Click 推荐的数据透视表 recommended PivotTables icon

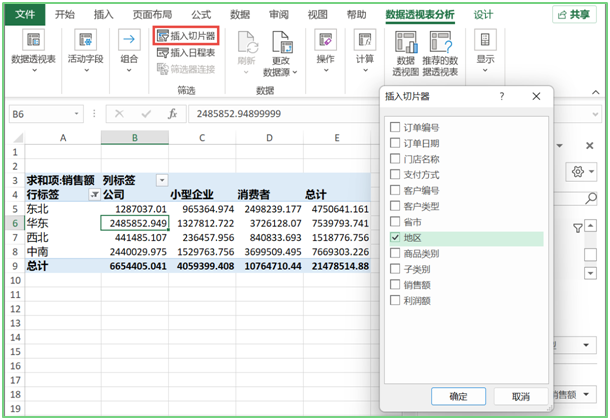(440, 42)
